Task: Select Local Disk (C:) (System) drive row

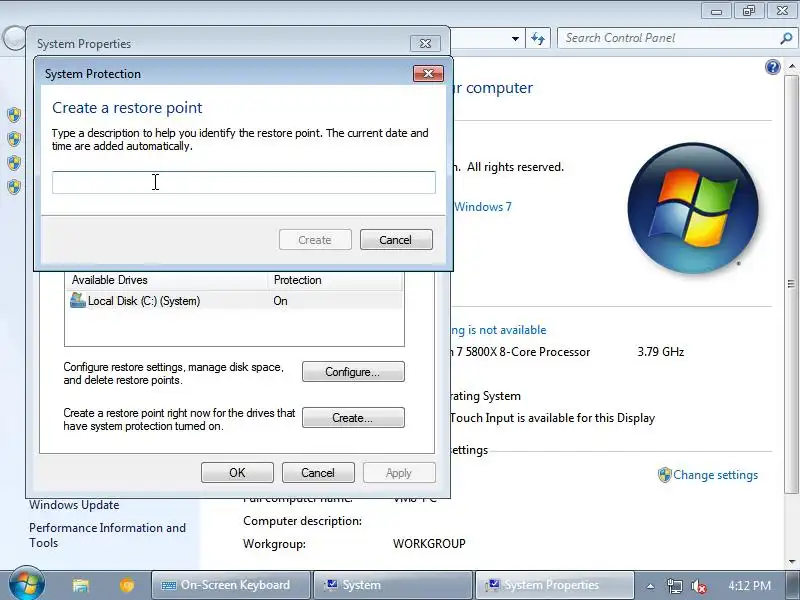Action: (233, 301)
